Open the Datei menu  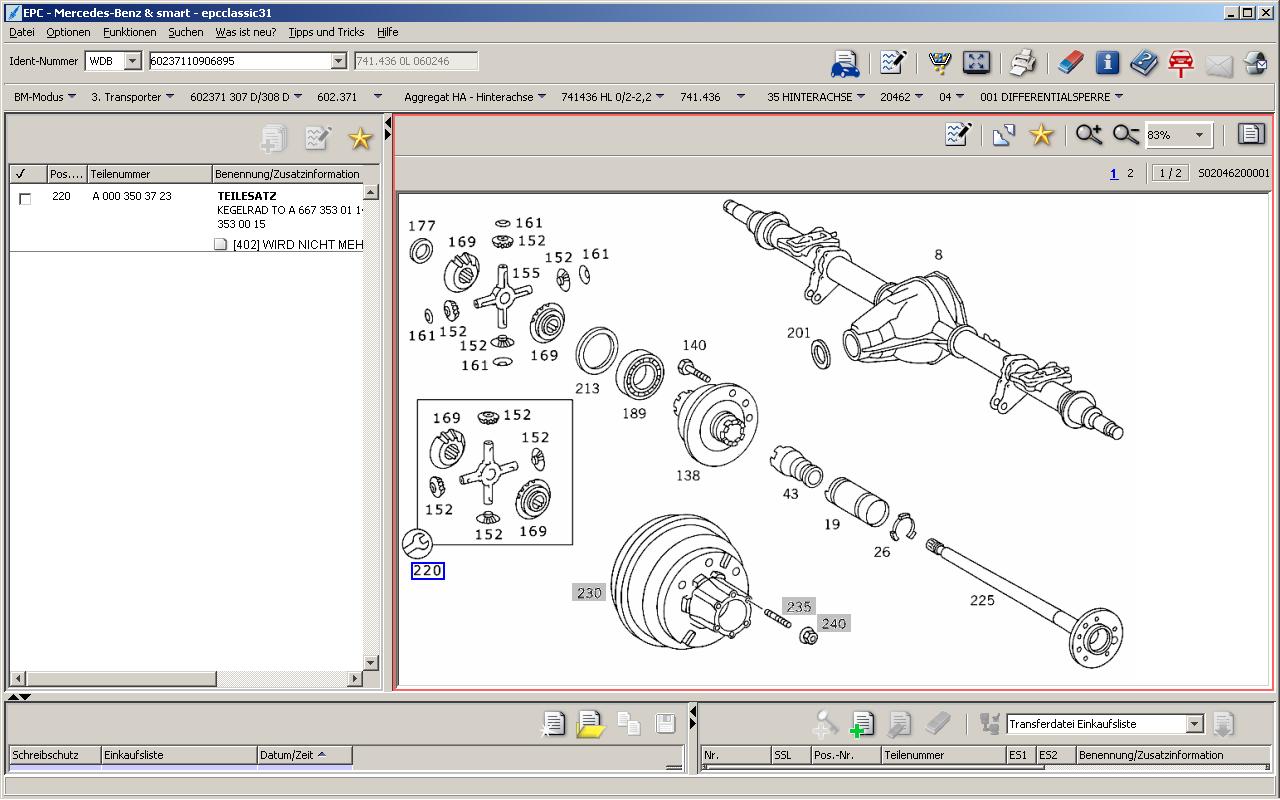[x=22, y=32]
